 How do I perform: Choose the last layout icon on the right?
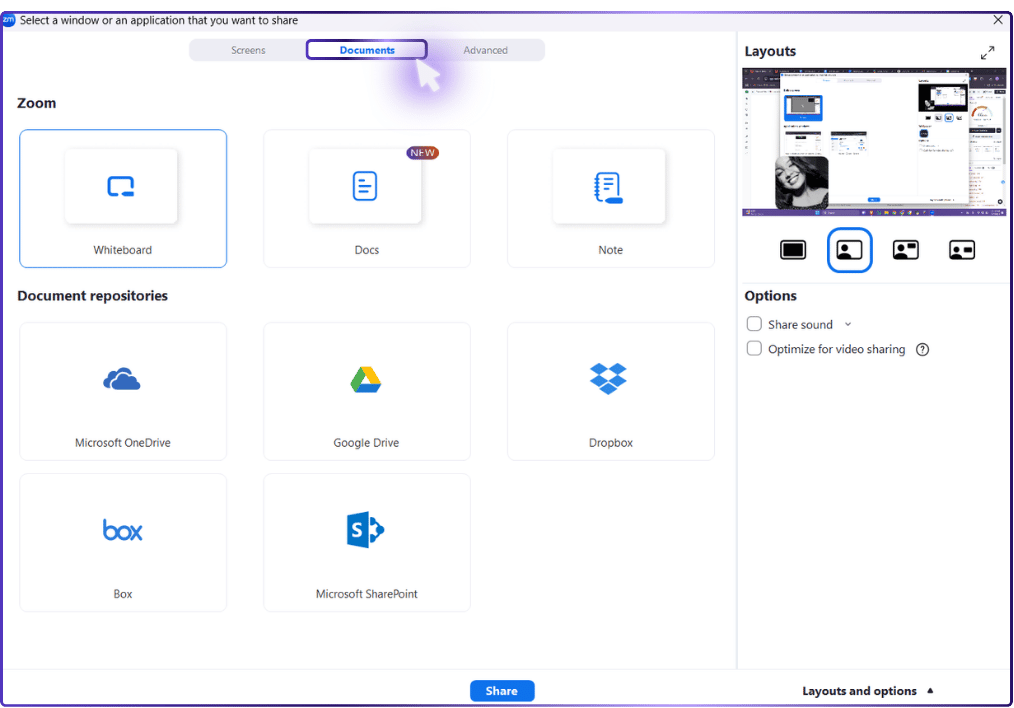click(962, 250)
